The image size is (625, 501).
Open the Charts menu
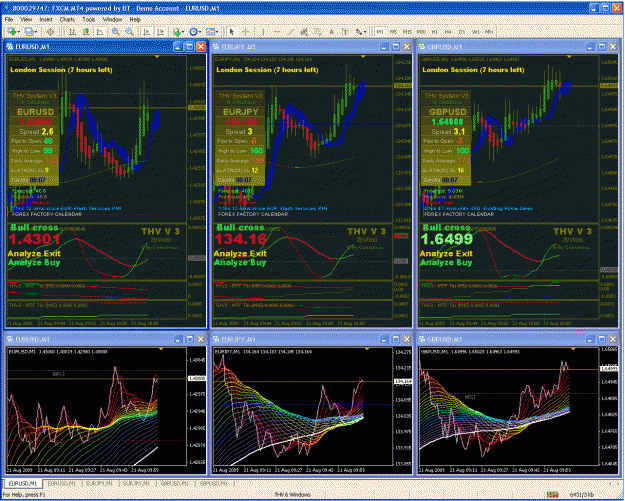pyautogui.click(x=67, y=19)
